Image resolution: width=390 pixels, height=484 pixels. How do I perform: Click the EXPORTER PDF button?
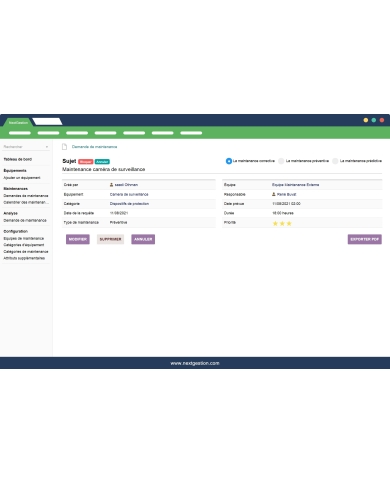[365, 239]
